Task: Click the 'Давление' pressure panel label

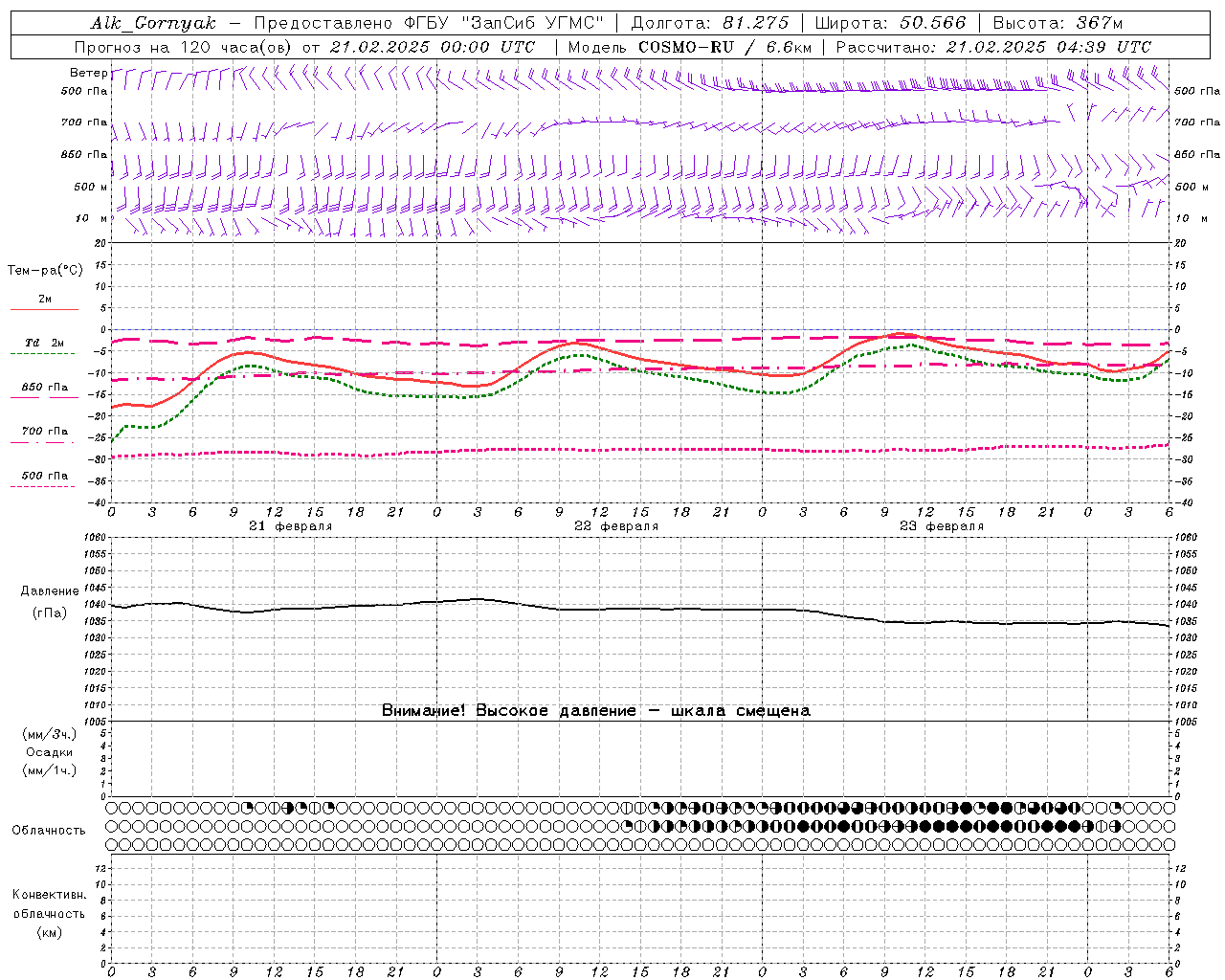Action: tap(50, 591)
